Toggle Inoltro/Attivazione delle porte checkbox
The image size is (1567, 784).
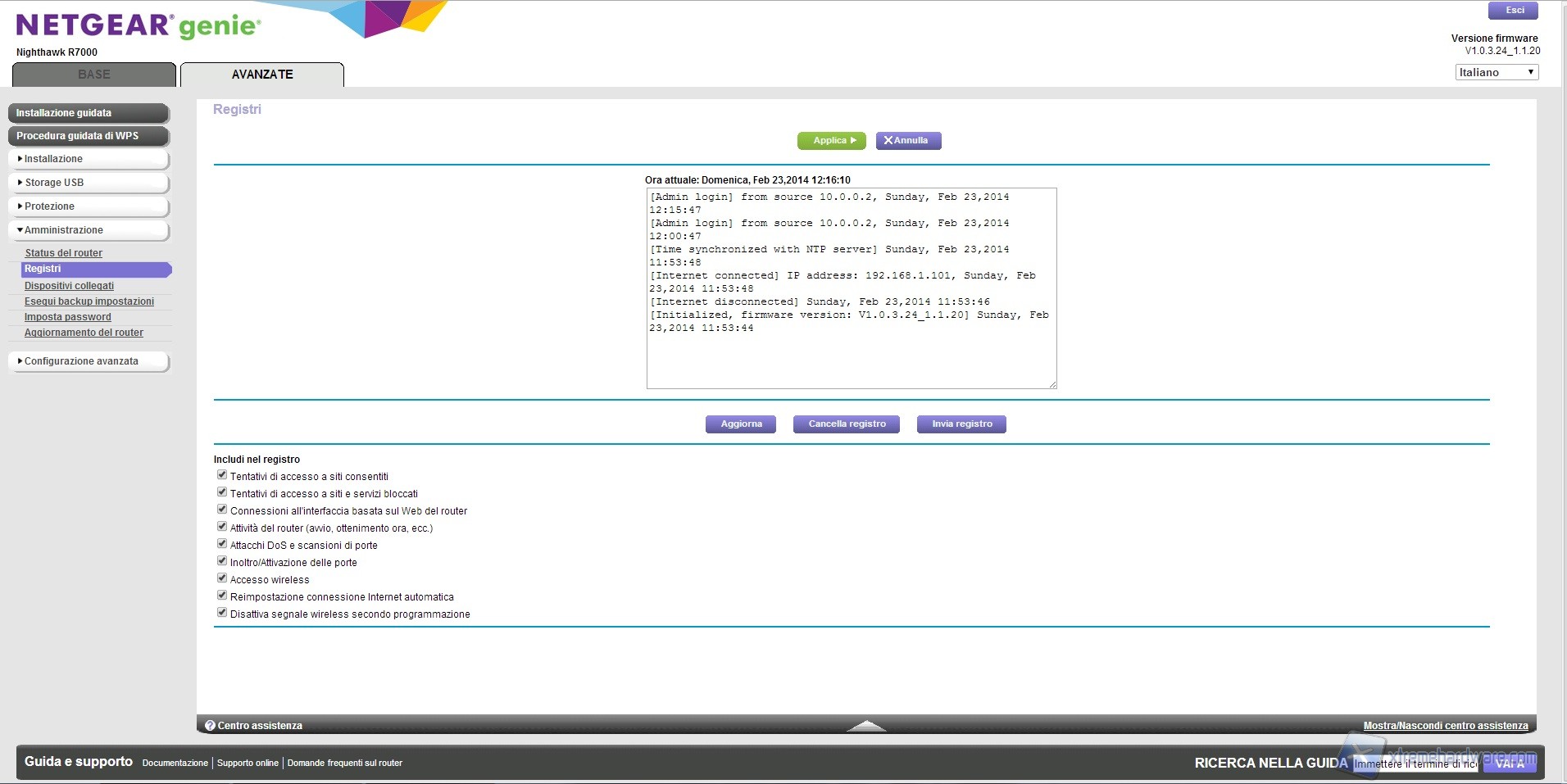pyautogui.click(x=222, y=561)
